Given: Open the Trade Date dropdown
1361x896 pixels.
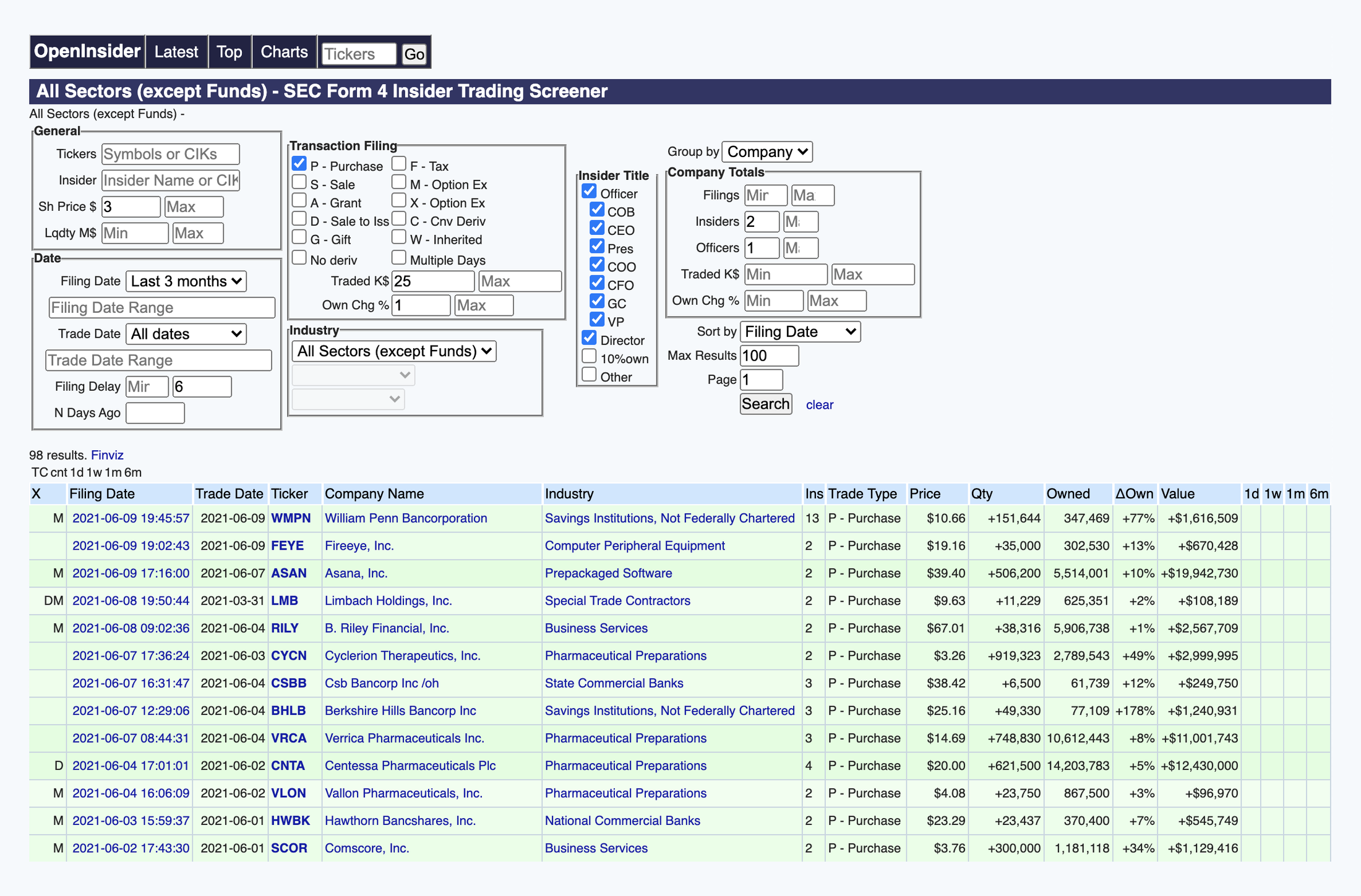Looking at the screenshot, I should [186, 334].
